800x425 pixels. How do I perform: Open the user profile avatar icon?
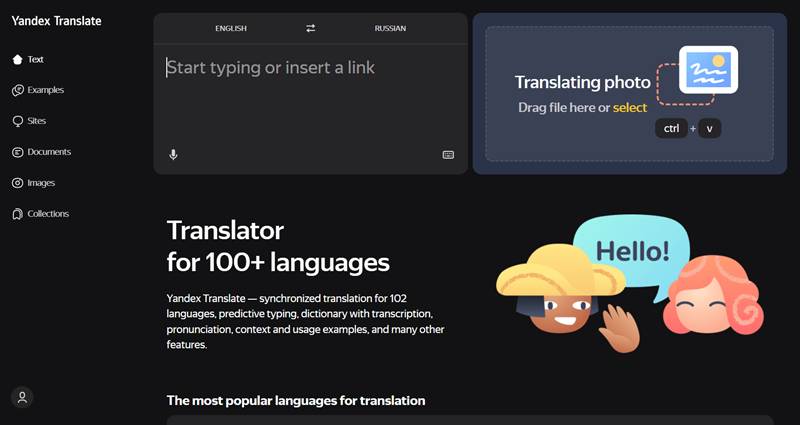click(22, 397)
